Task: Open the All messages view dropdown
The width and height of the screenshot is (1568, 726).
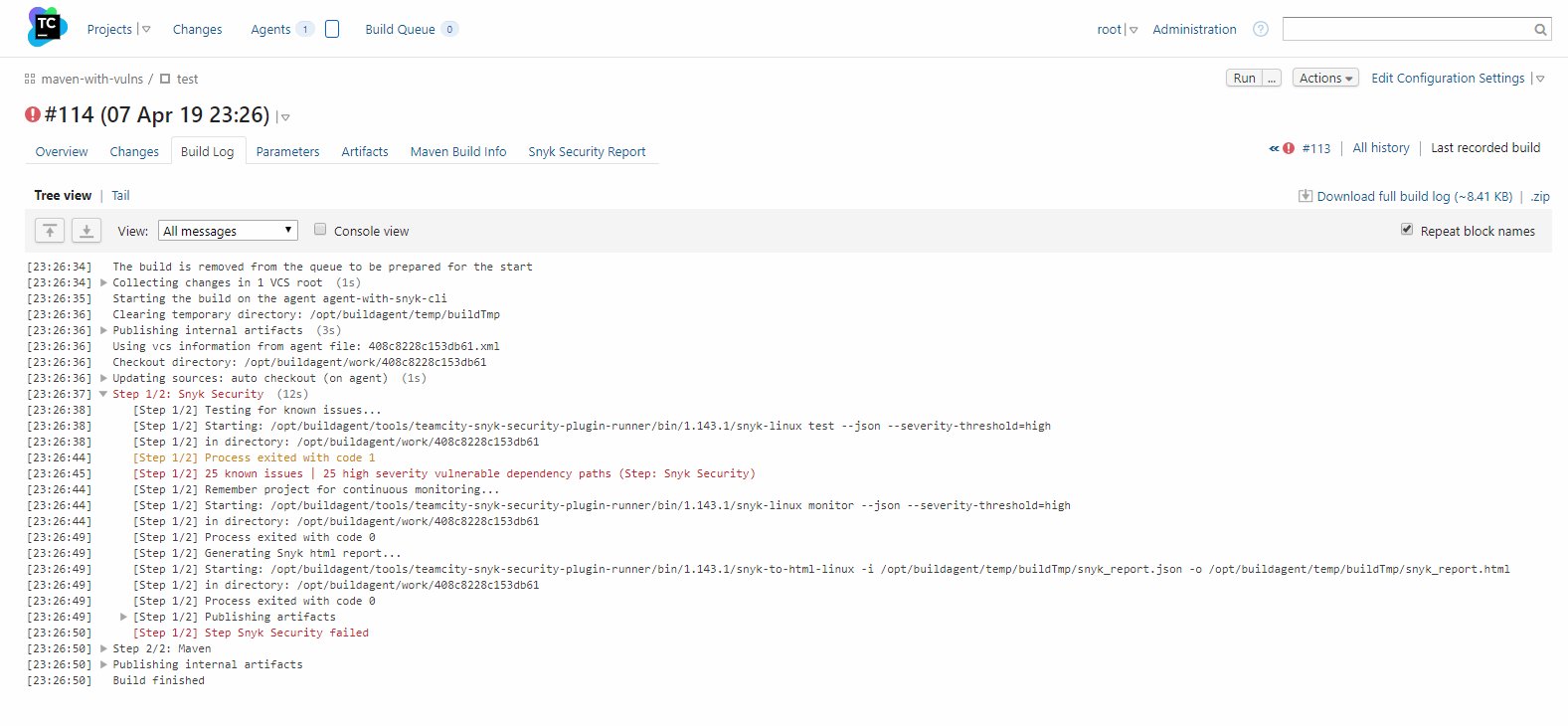Action: 228,231
